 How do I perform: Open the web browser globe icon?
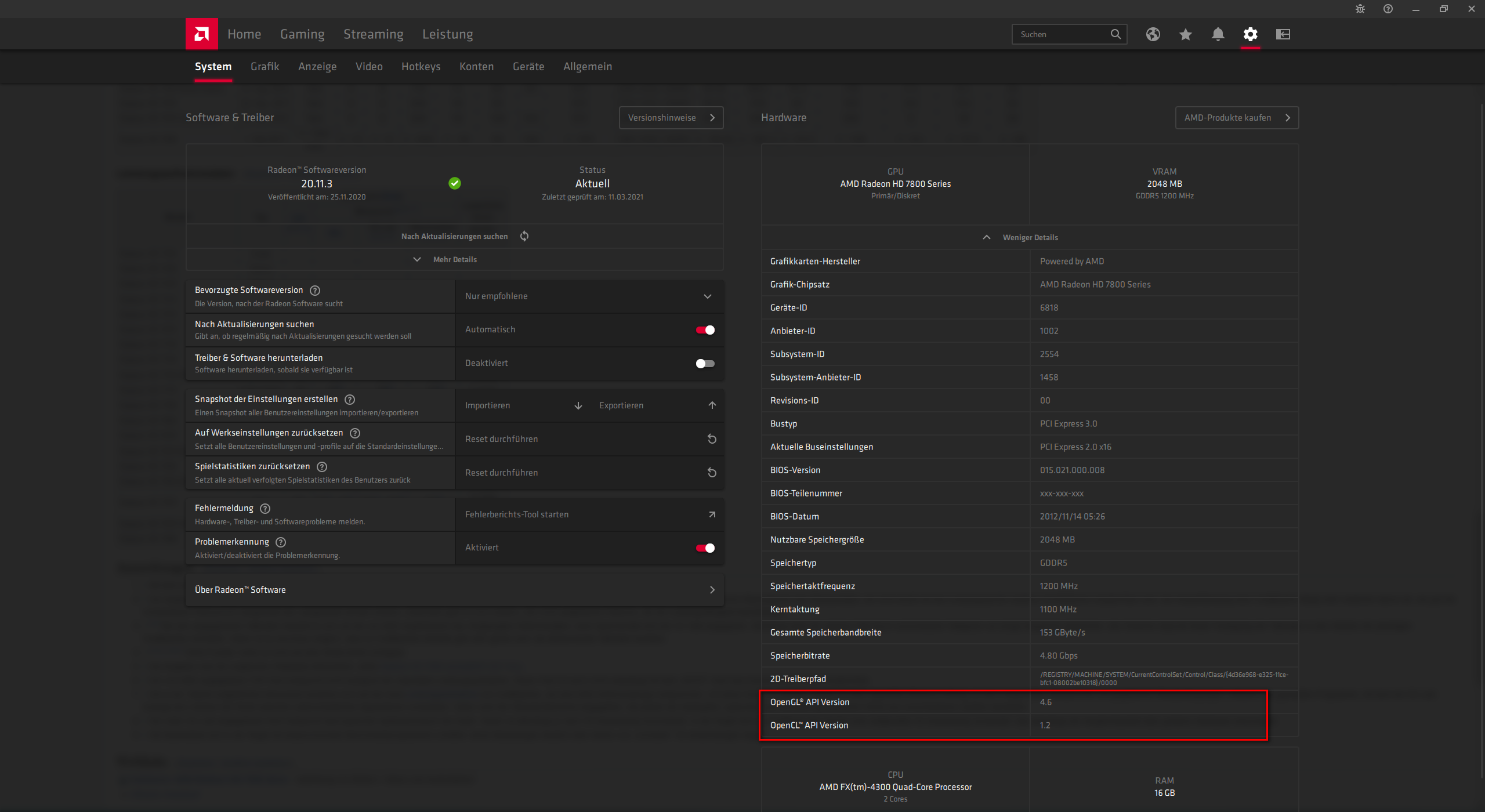1153,34
